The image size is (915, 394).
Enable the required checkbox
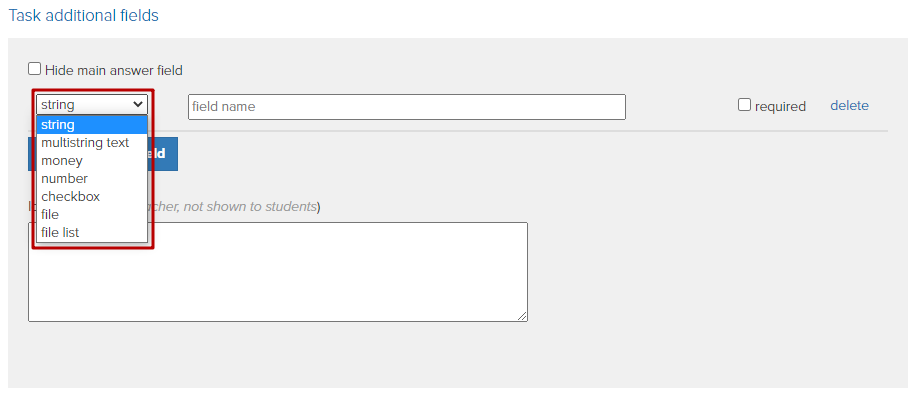[744, 105]
